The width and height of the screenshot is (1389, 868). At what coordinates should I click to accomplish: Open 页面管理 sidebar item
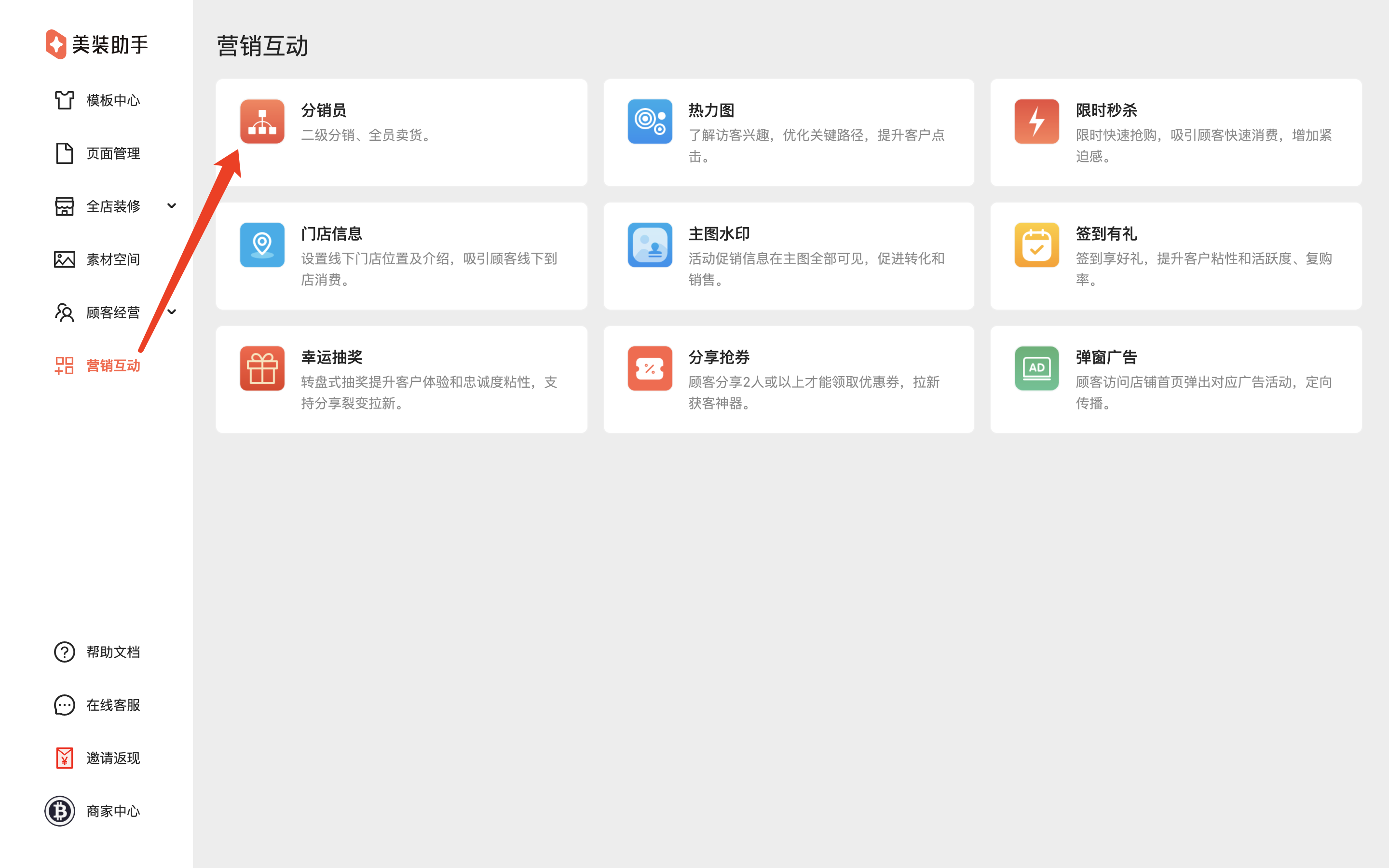click(112, 153)
